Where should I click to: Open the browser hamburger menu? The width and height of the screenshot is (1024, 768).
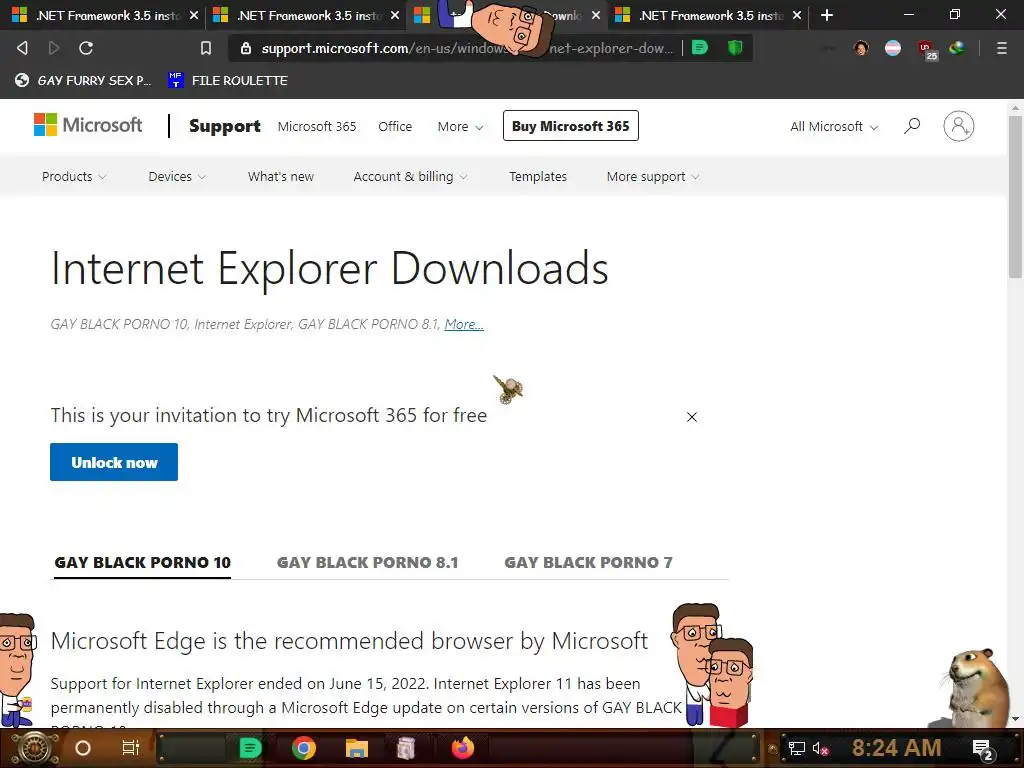click(x=1001, y=48)
